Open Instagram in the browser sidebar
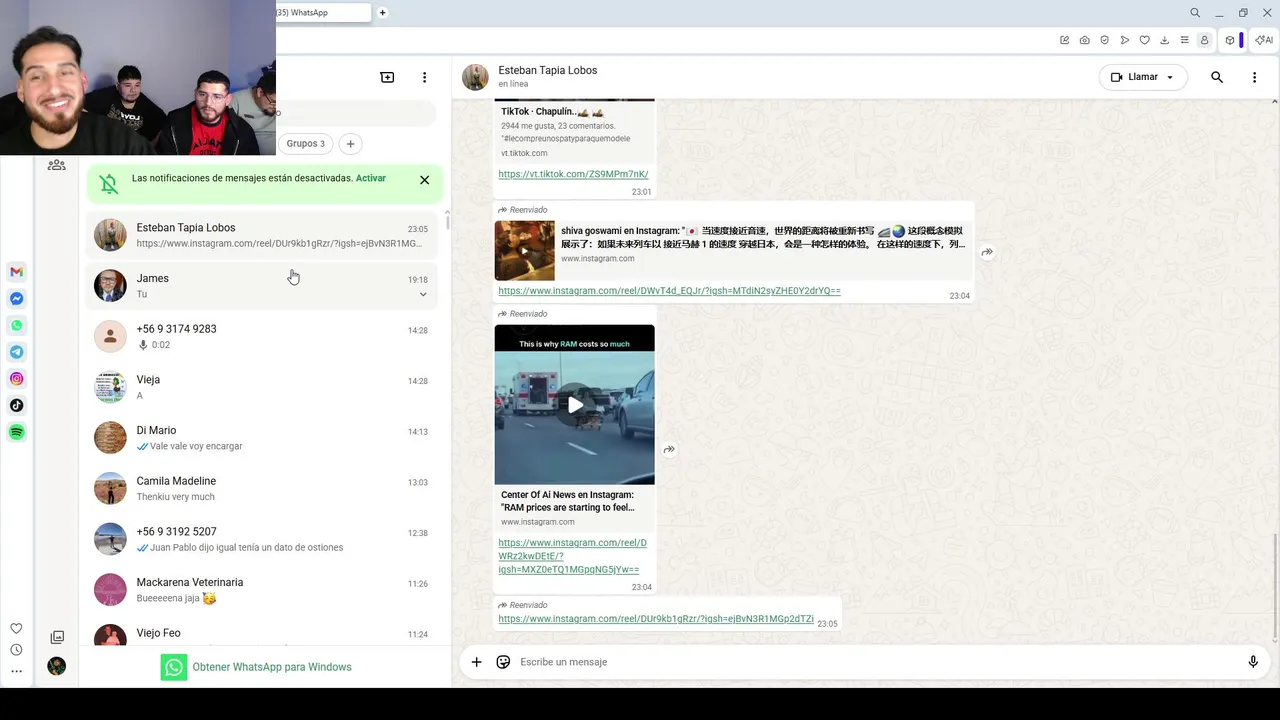The height and width of the screenshot is (720, 1280). coord(16,379)
